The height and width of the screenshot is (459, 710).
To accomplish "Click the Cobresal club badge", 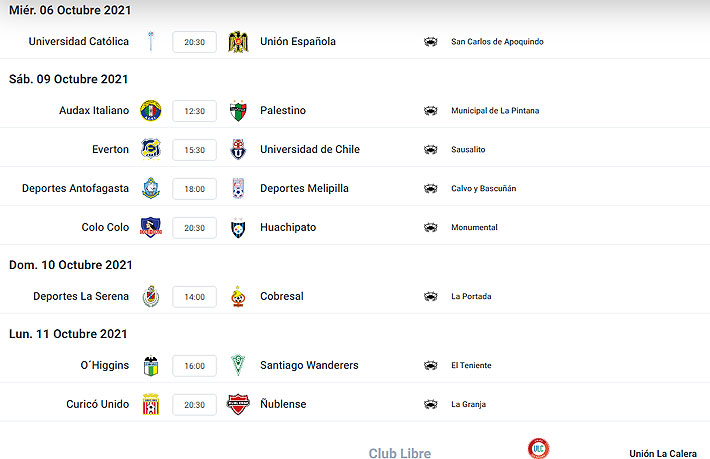I will (238, 296).
